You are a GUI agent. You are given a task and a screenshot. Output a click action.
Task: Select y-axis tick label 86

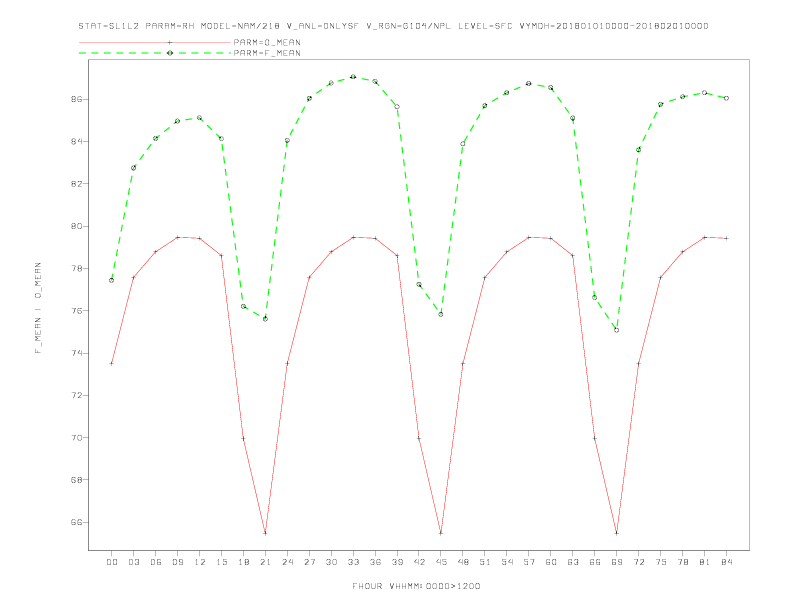pyautogui.click(x=77, y=99)
